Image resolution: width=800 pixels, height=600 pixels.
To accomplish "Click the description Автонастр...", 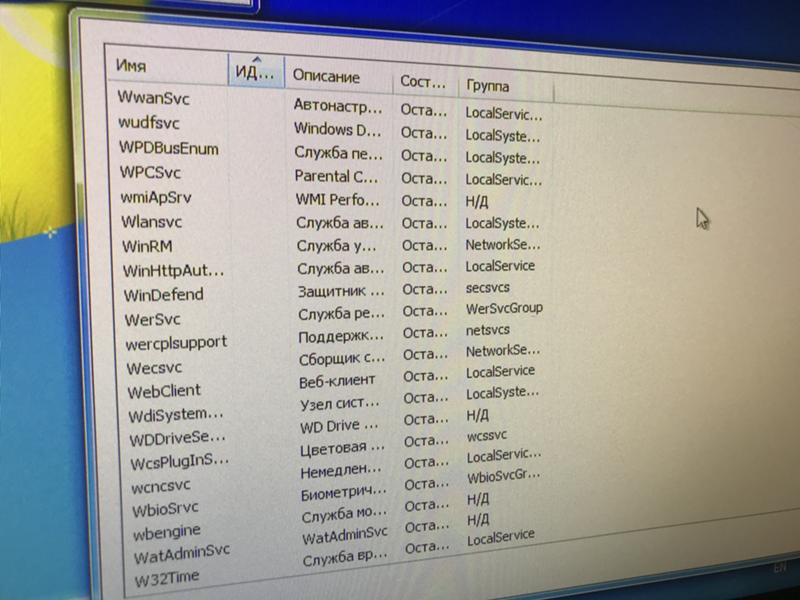I will tap(338, 106).
